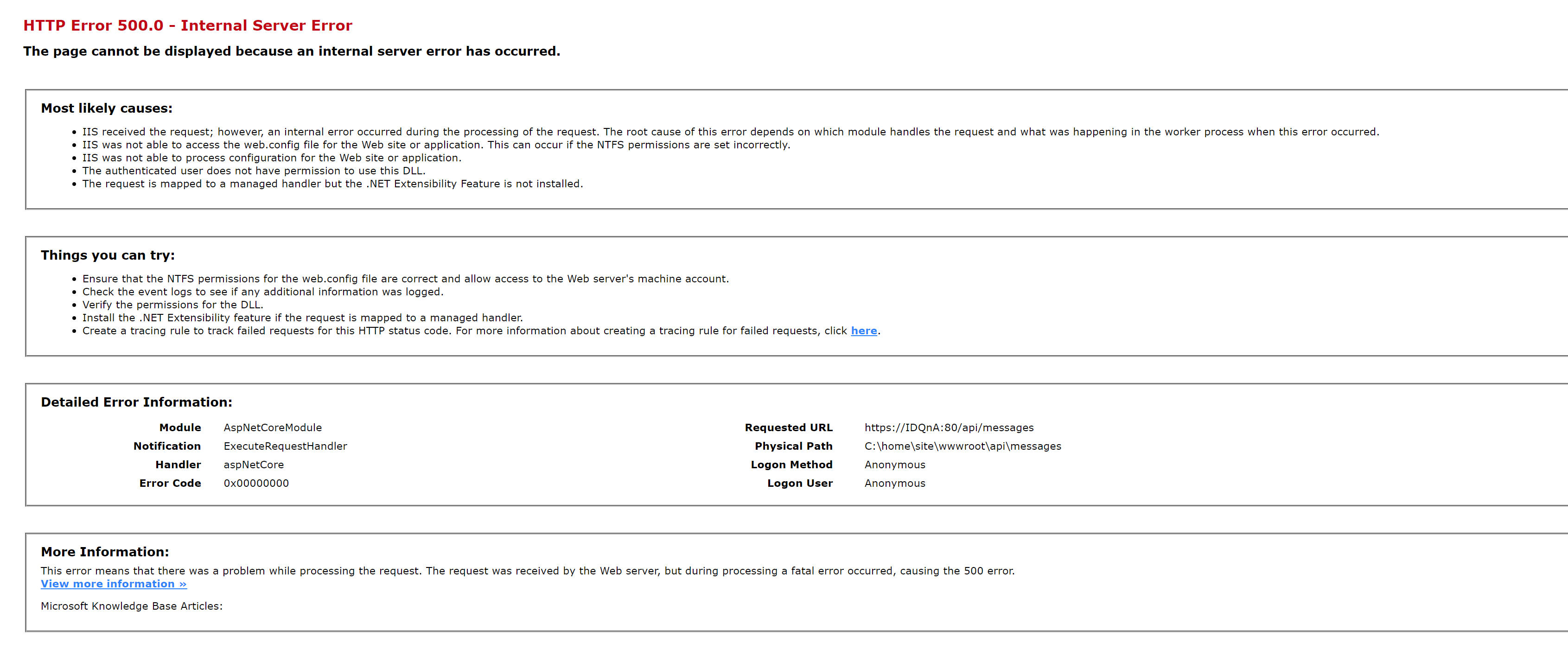Click the bullet 'IIS received the request; however…'
The width and height of the screenshot is (1568, 669).
click(x=730, y=132)
